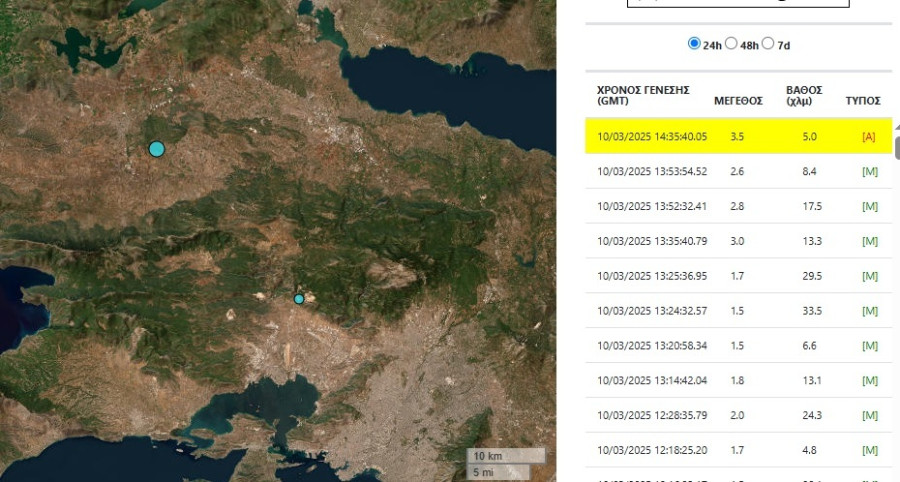The width and height of the screenshot is (900, 482).
Task: Select the 12:18:25.20 earthquake row
Action: pyautogui.click(x=652, y=451)
